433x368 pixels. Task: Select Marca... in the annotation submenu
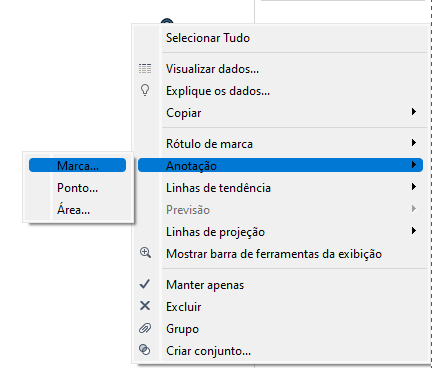point(77,165)
